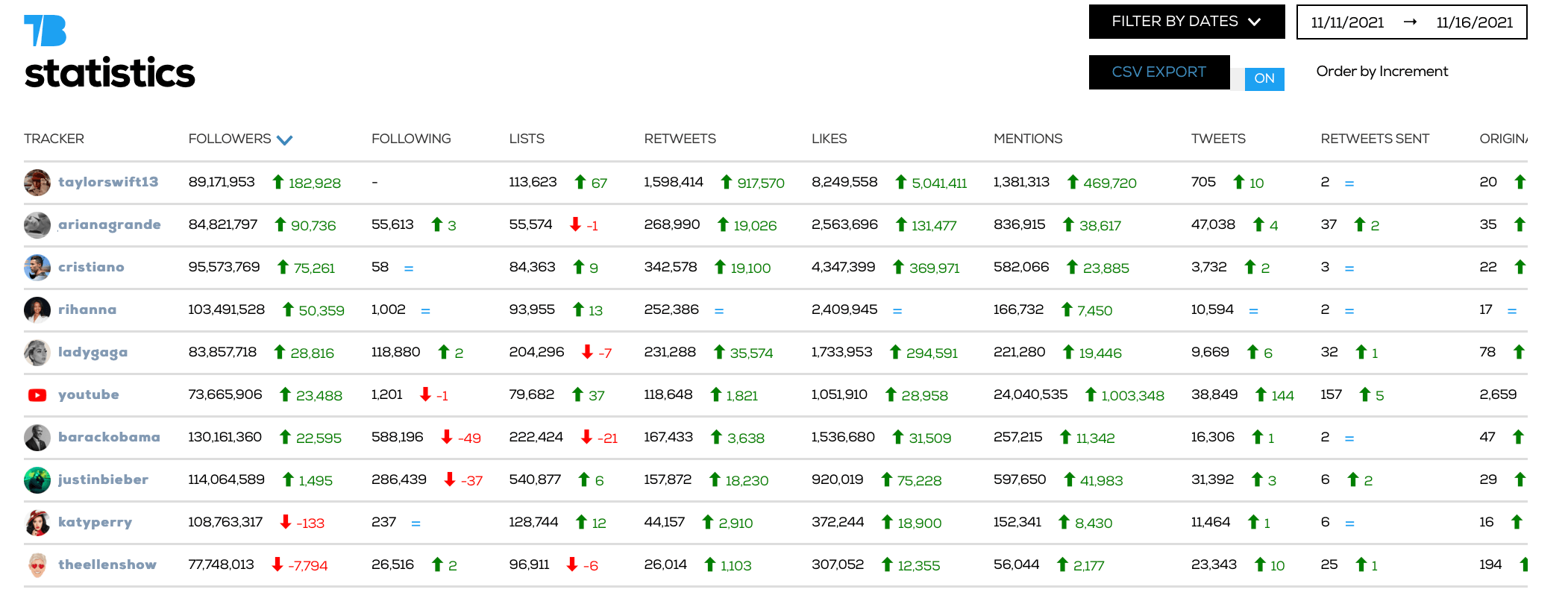
Task: Click green up arrow beside taylorswift13 followers 182,928
Action: pos(278,181)
